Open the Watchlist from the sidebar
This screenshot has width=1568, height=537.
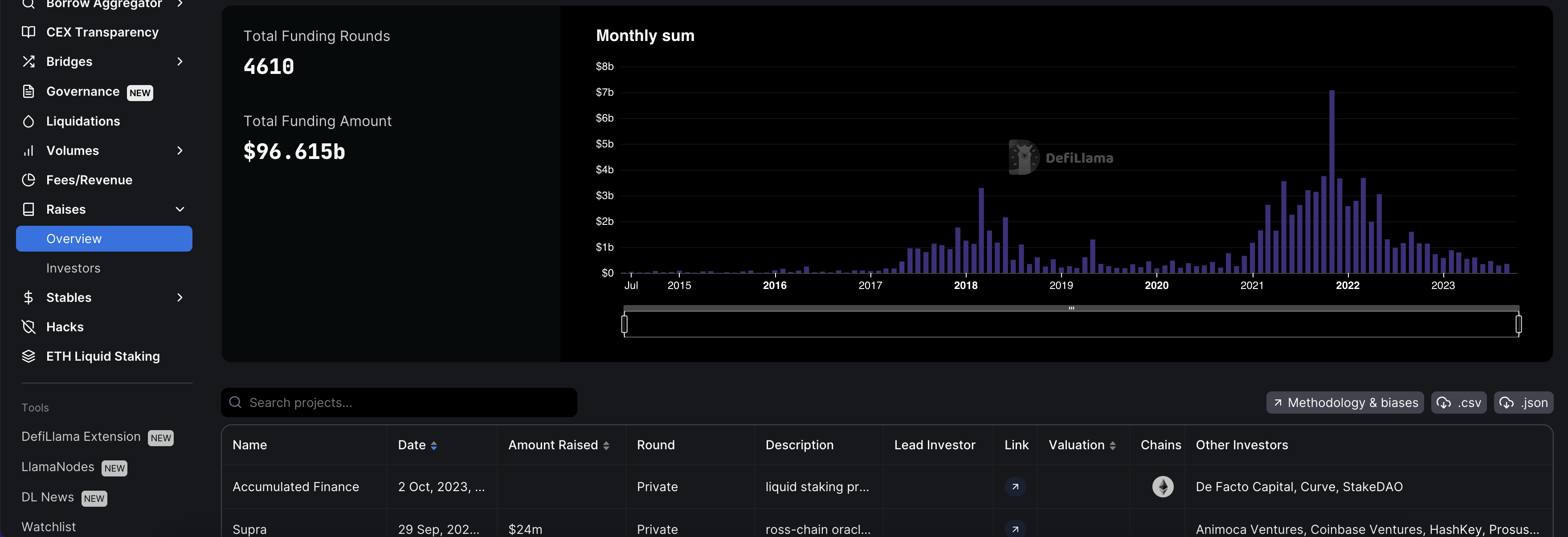pos(48,527)
